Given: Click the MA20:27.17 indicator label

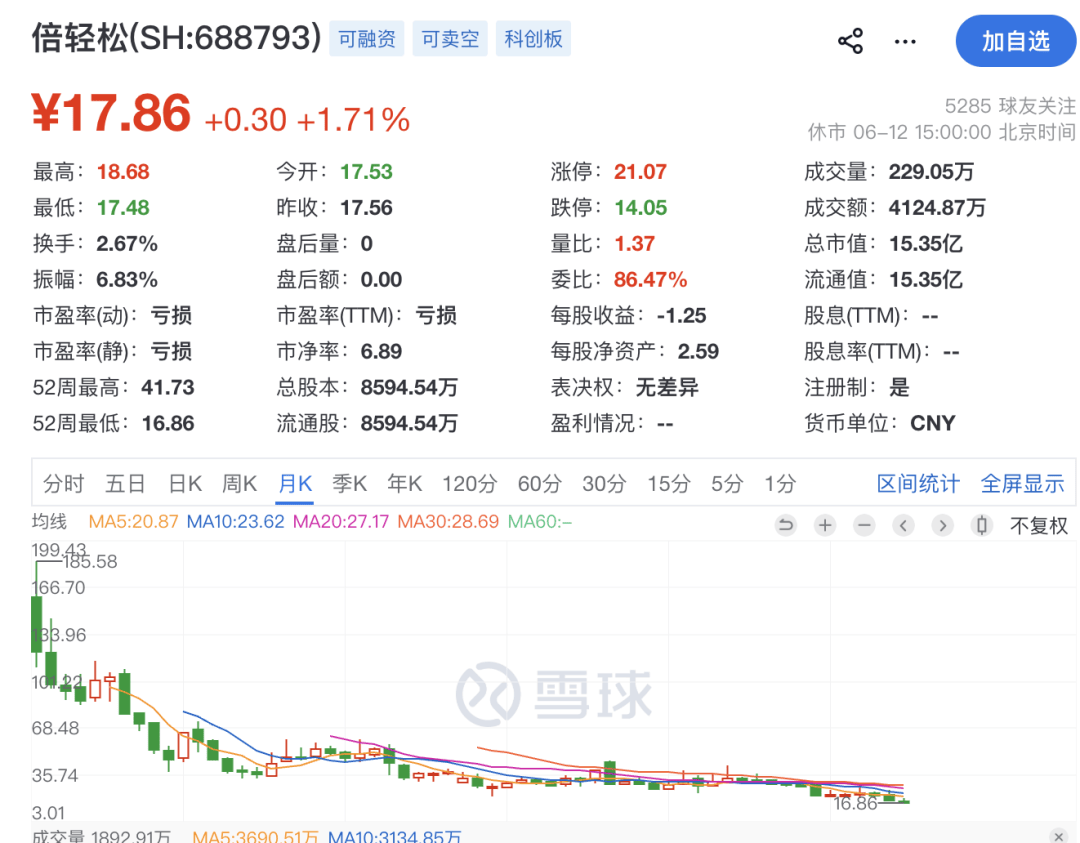Looking at the screenshot, I should 342,521.
